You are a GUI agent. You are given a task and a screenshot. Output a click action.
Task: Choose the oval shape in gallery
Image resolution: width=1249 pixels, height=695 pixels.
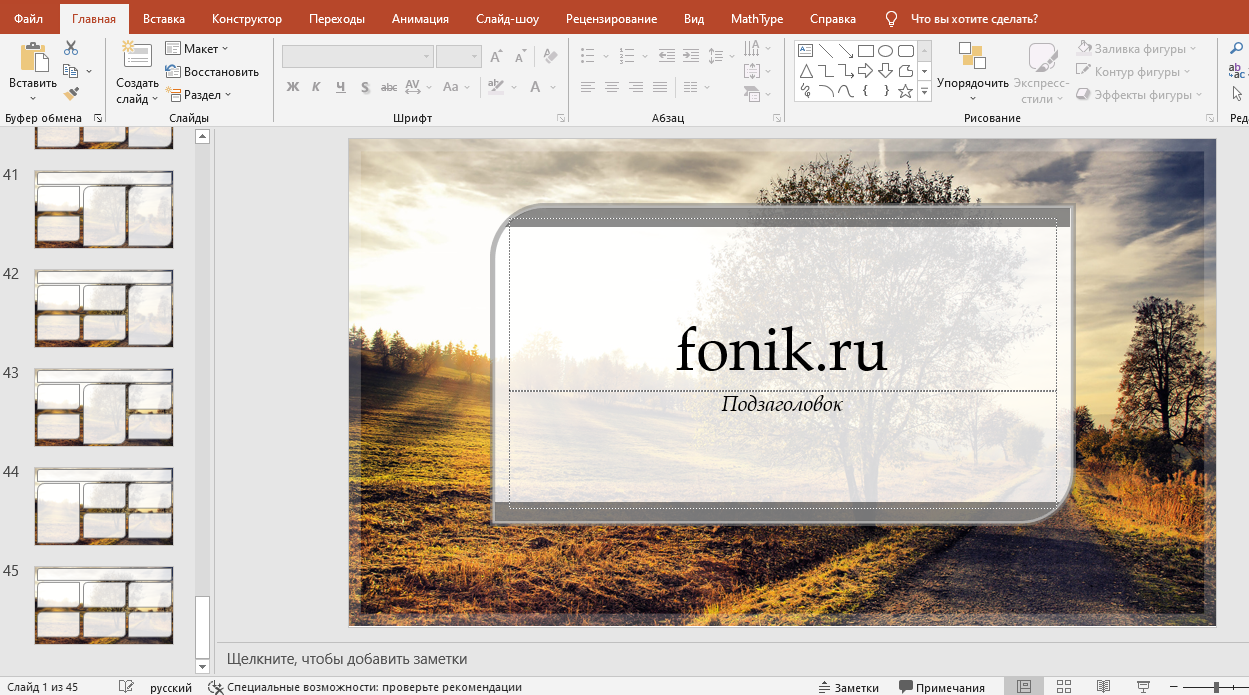(886, 51)
